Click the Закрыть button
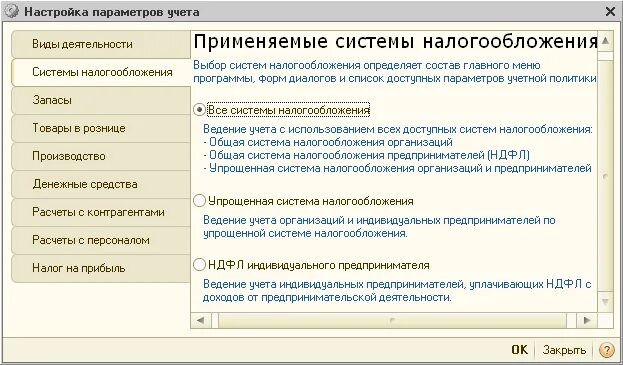 564,350
